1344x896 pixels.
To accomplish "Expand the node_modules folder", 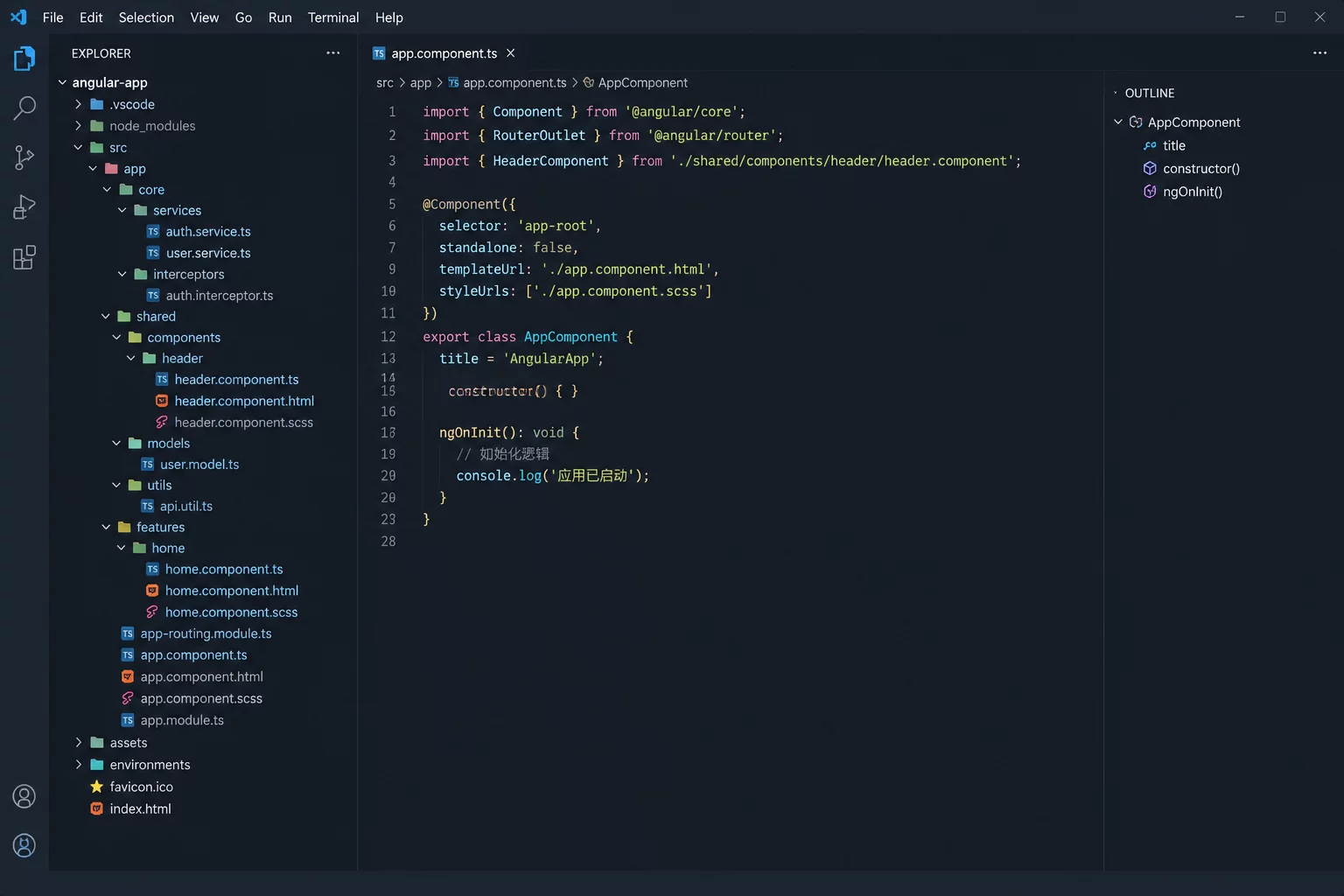I will click(79, 126).
